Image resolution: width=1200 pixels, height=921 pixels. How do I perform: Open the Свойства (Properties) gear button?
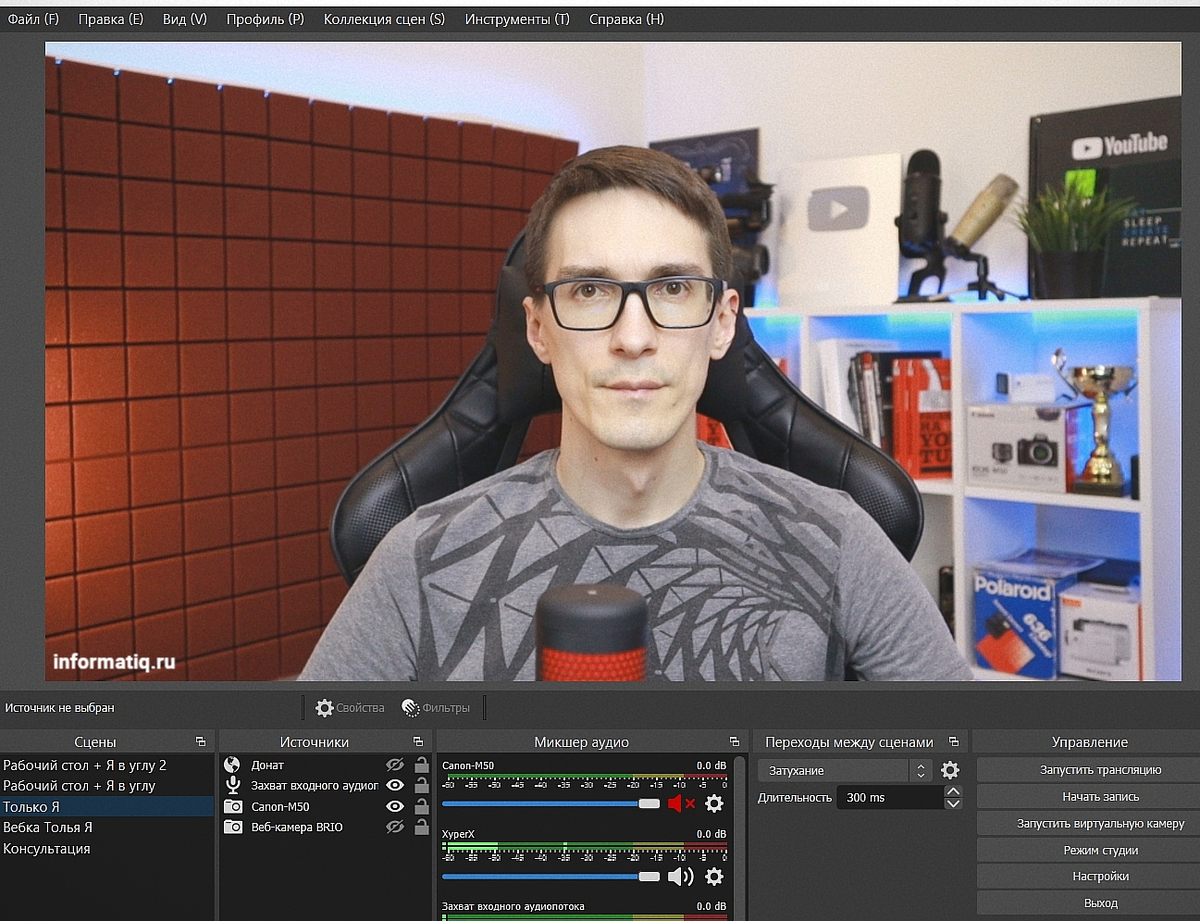pos(349,708)
